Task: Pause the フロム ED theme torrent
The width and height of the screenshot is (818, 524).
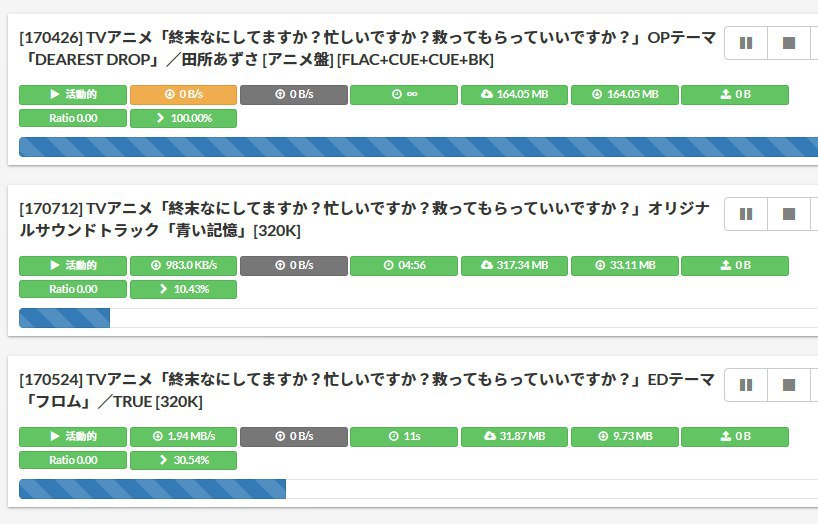Action: [x=746, y=385]
